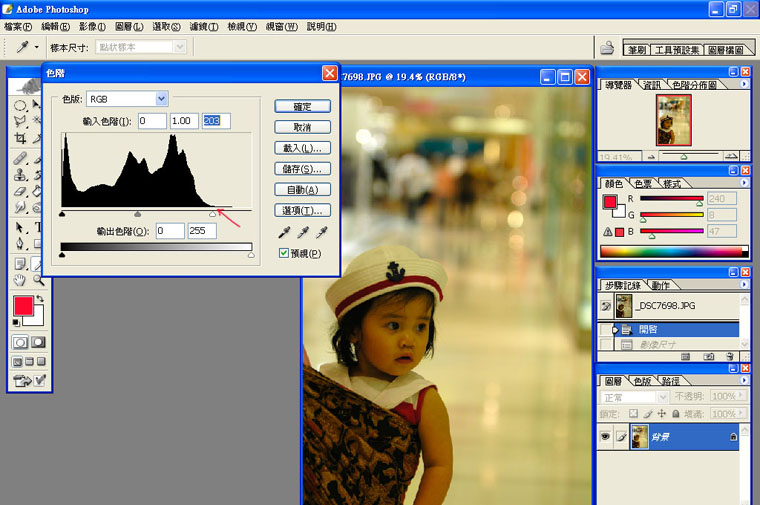Viewport: 760px width, 505px height.
Task: Select the Elliptical Marquee tool
Action: coord(20,106)
